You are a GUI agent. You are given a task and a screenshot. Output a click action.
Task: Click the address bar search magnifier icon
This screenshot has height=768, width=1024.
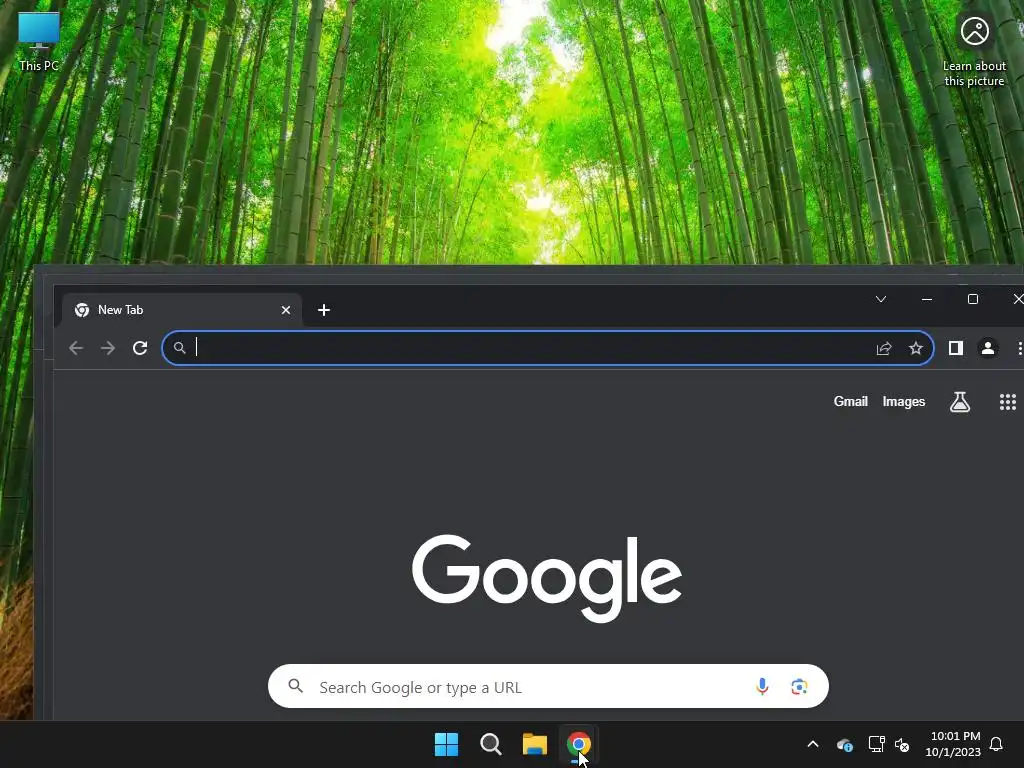[180, 348]
